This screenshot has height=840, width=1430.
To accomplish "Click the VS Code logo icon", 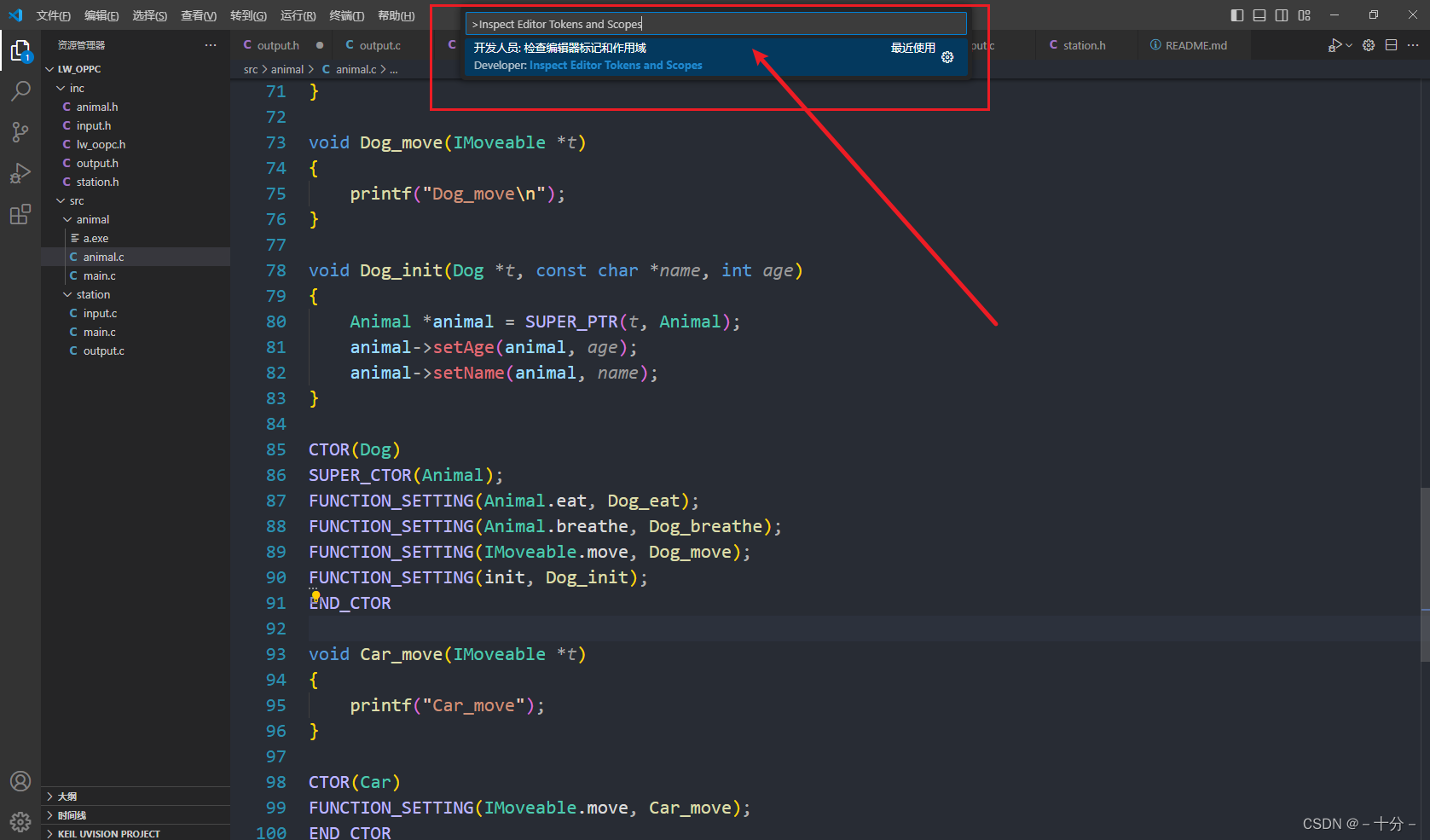I will tap(15, 15).
